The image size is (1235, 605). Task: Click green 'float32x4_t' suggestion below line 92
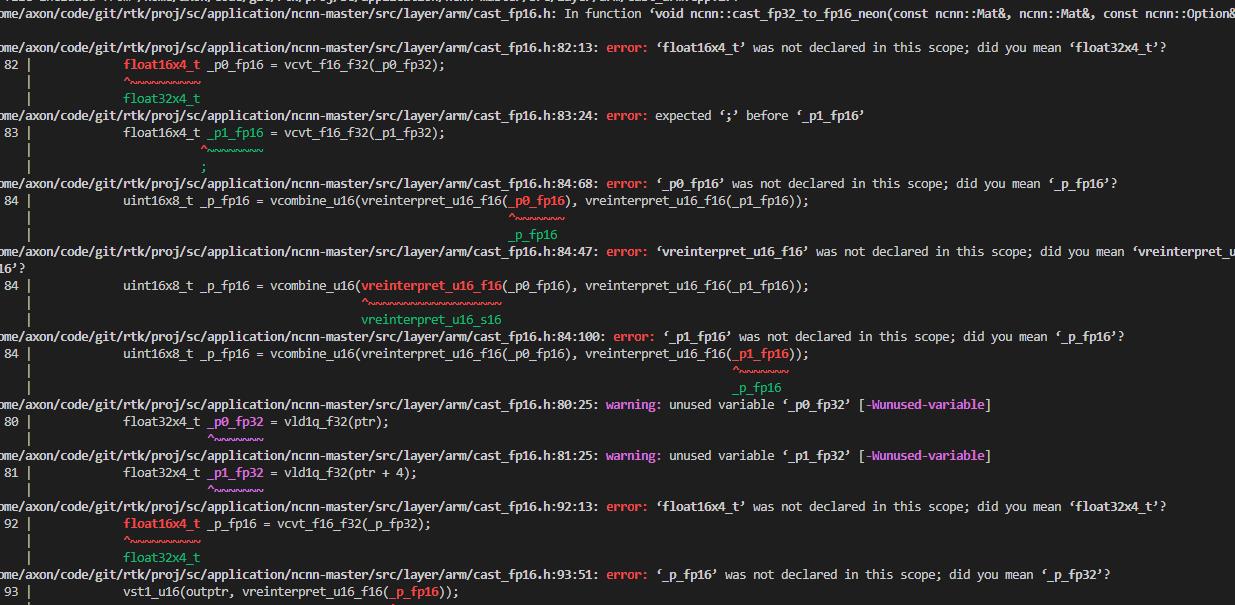point(162,557)
